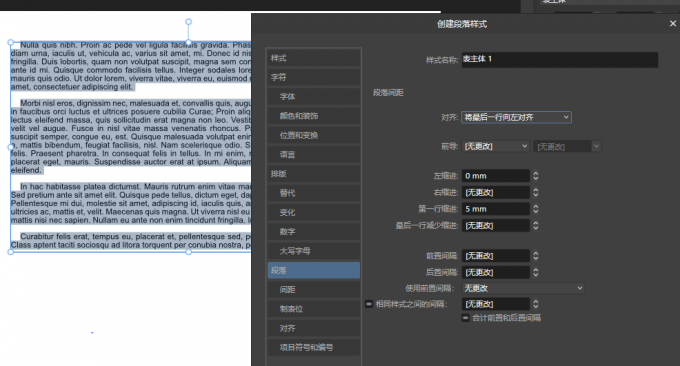680x366 pixels.
Task: Click paragraph starting 'Nulla quis nibh'
Action: 131,66
